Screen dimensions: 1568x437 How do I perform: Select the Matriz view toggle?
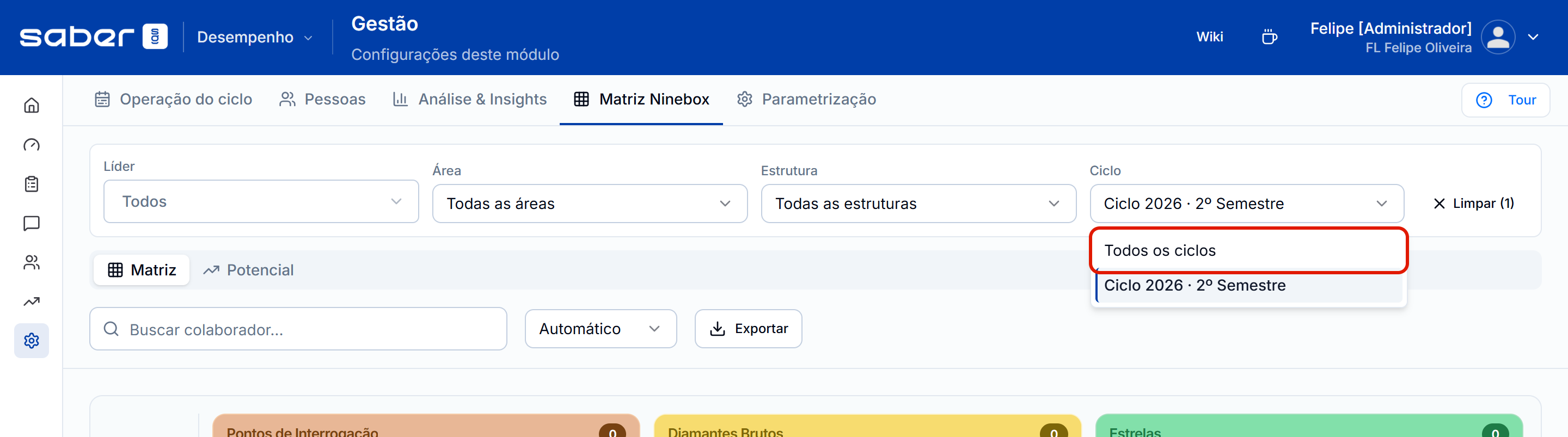pos(142,269)
